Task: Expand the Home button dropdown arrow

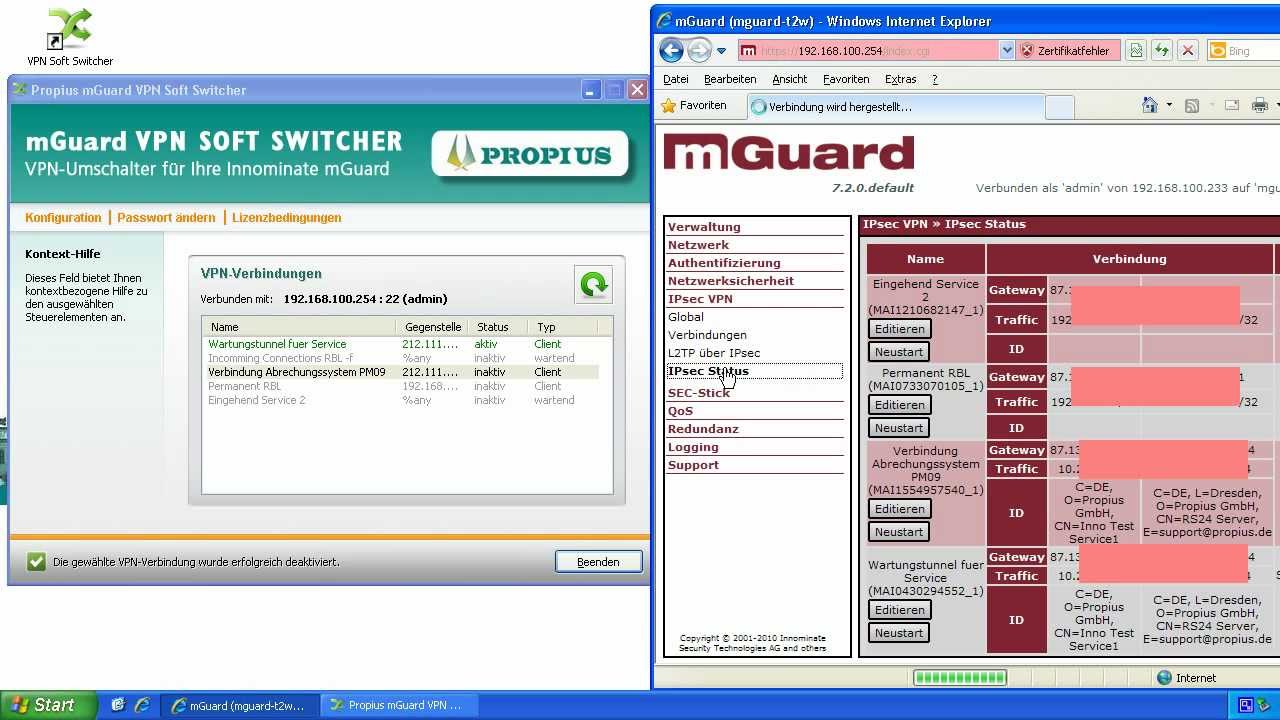Action: (x=1169, y=106)
